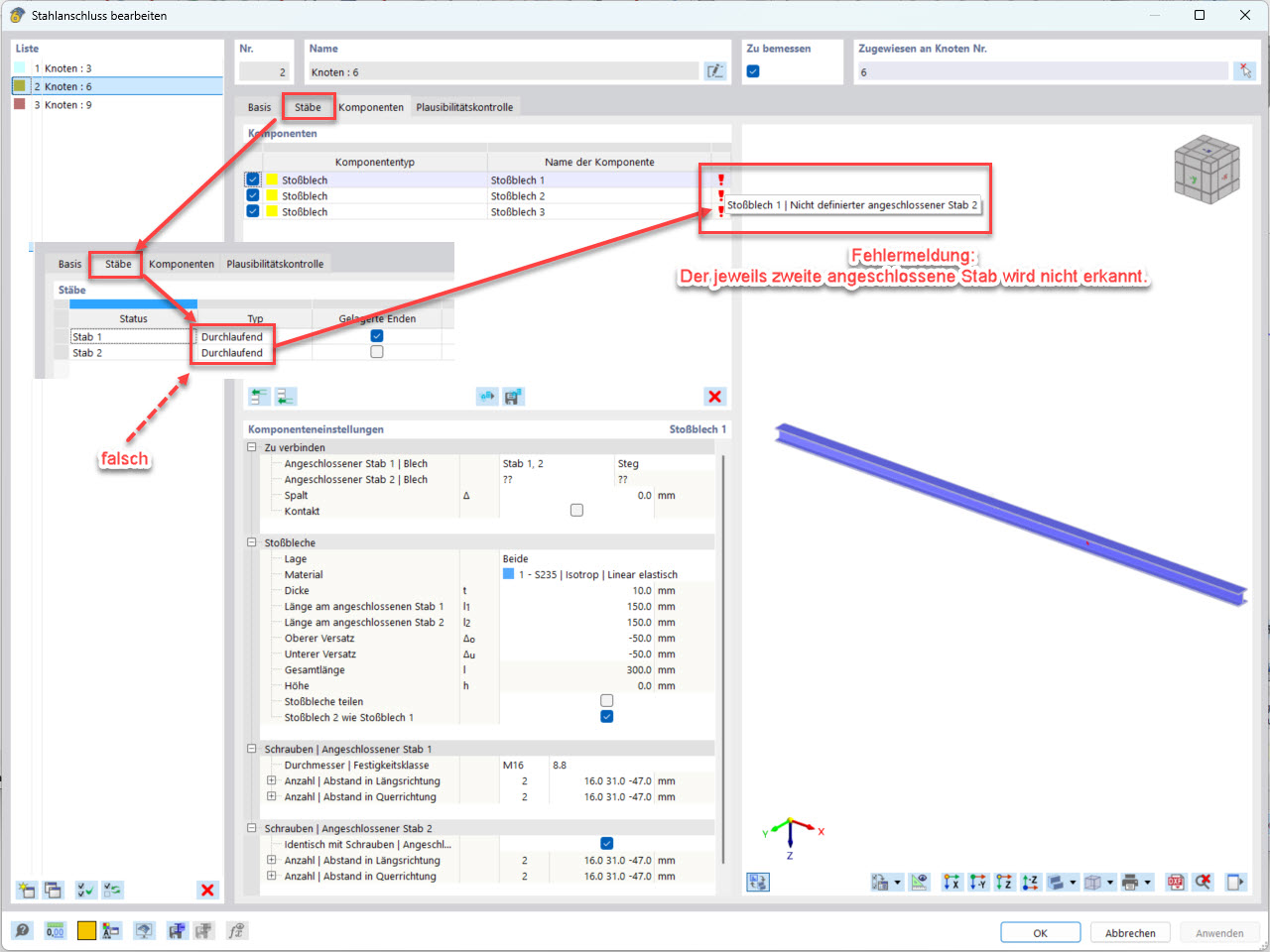Open the print icon in view toolbar
Screen dimensions: 1270x952
click(1130, 882)
